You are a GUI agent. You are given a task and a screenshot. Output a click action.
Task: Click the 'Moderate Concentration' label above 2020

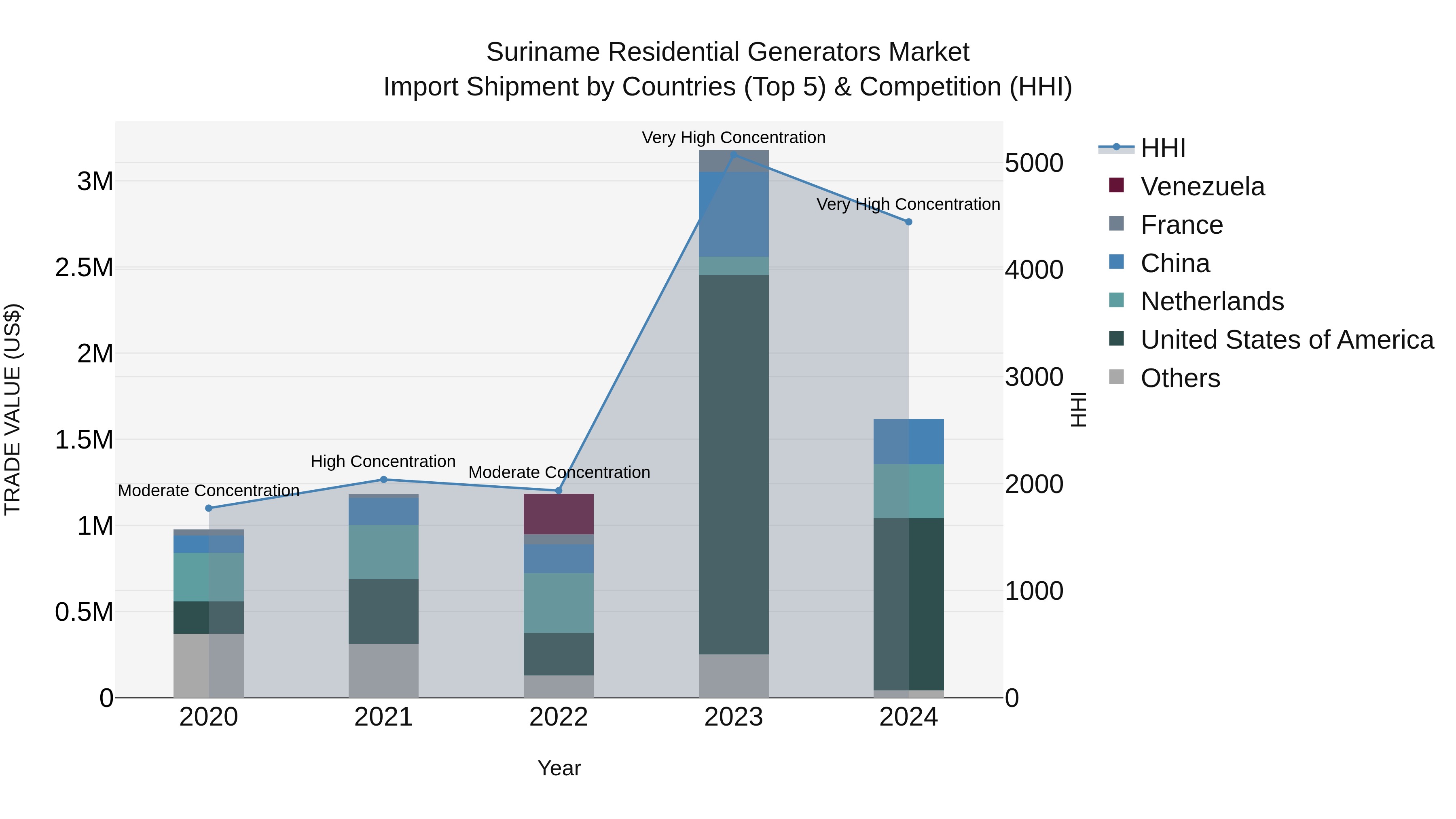click(209, 491)
